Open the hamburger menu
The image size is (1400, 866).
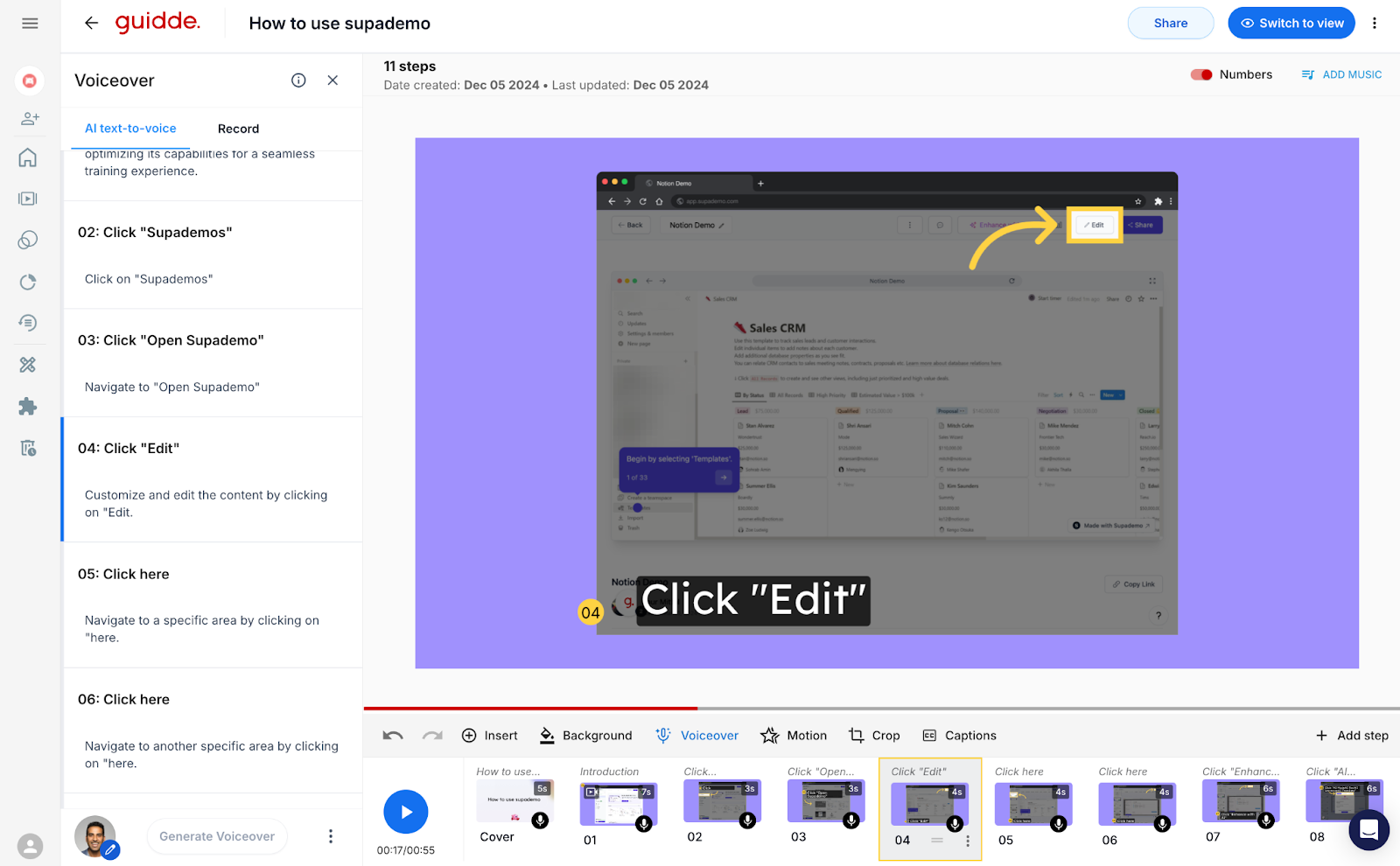[x=30, y=24]
